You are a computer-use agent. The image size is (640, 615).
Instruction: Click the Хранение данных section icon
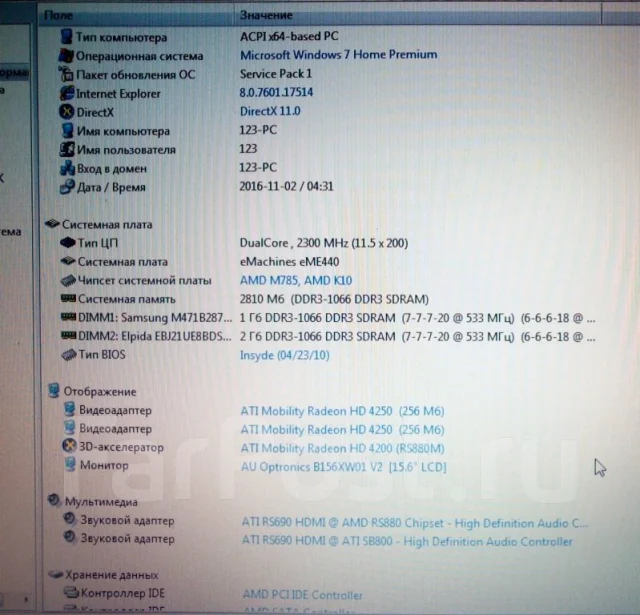coord(56,575)
